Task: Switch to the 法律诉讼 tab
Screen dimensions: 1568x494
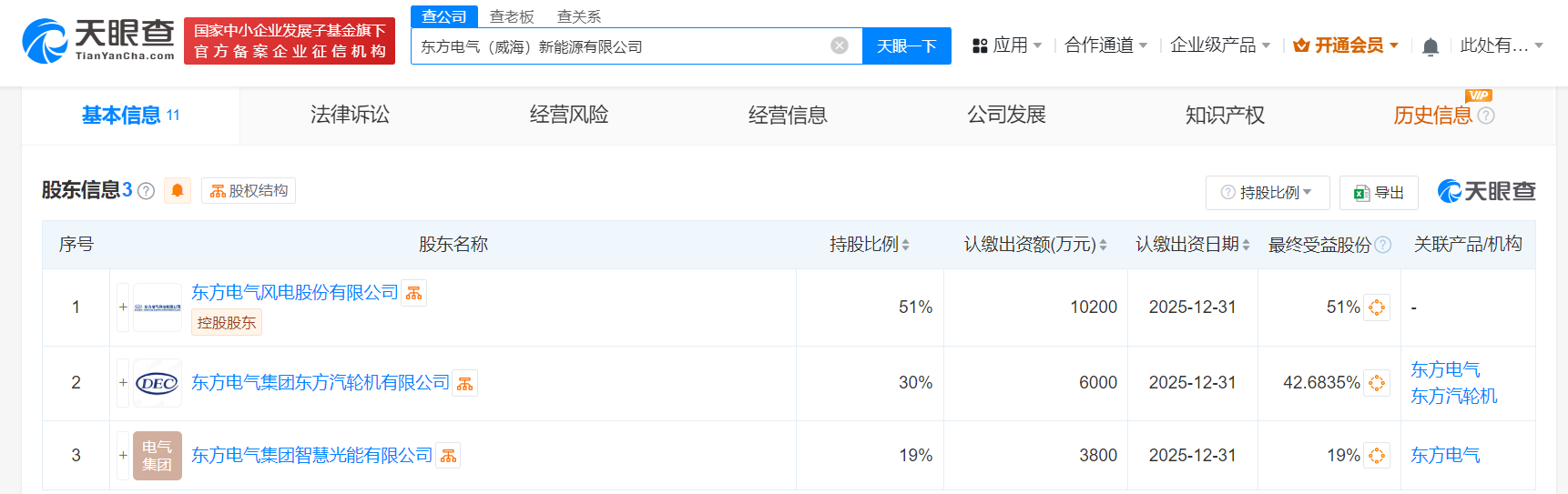Action: click(350, 116)
